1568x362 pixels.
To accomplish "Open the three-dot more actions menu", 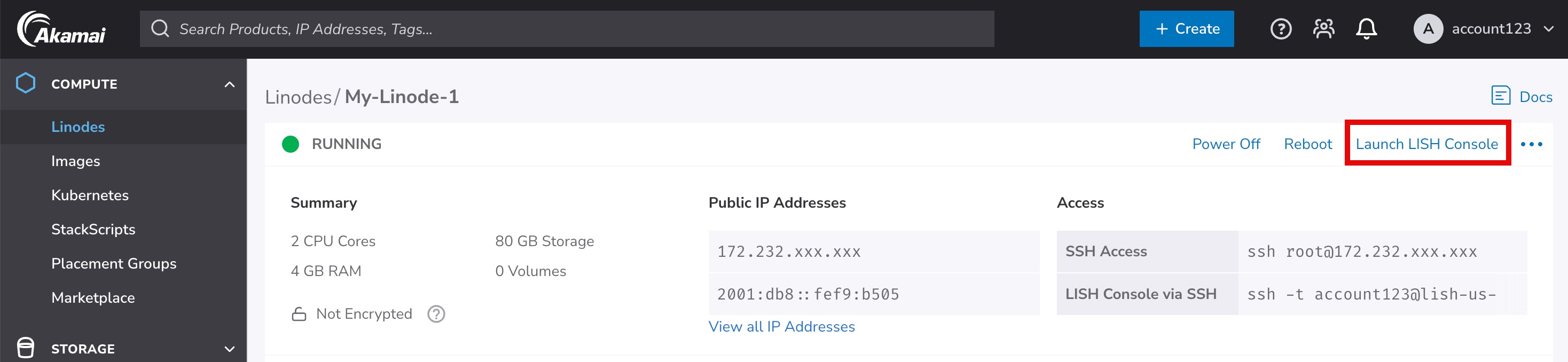I will point(1531,144).
